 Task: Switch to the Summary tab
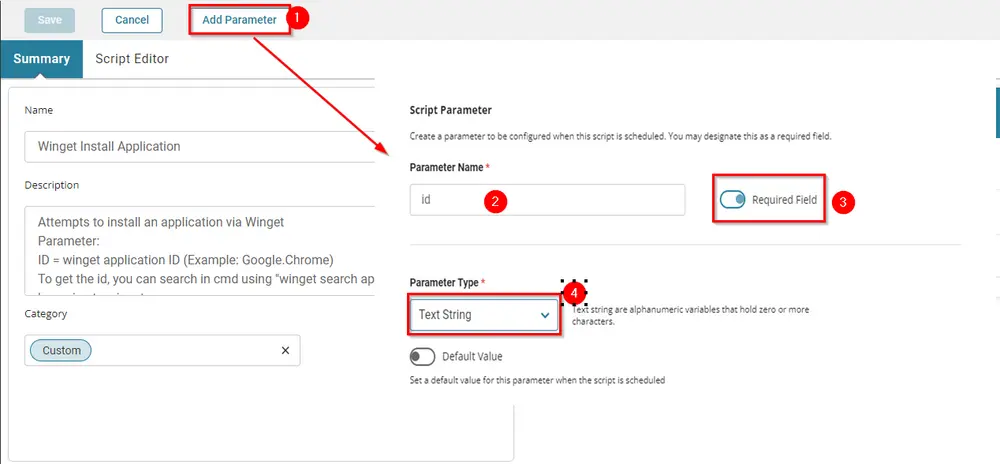[41, 59]
